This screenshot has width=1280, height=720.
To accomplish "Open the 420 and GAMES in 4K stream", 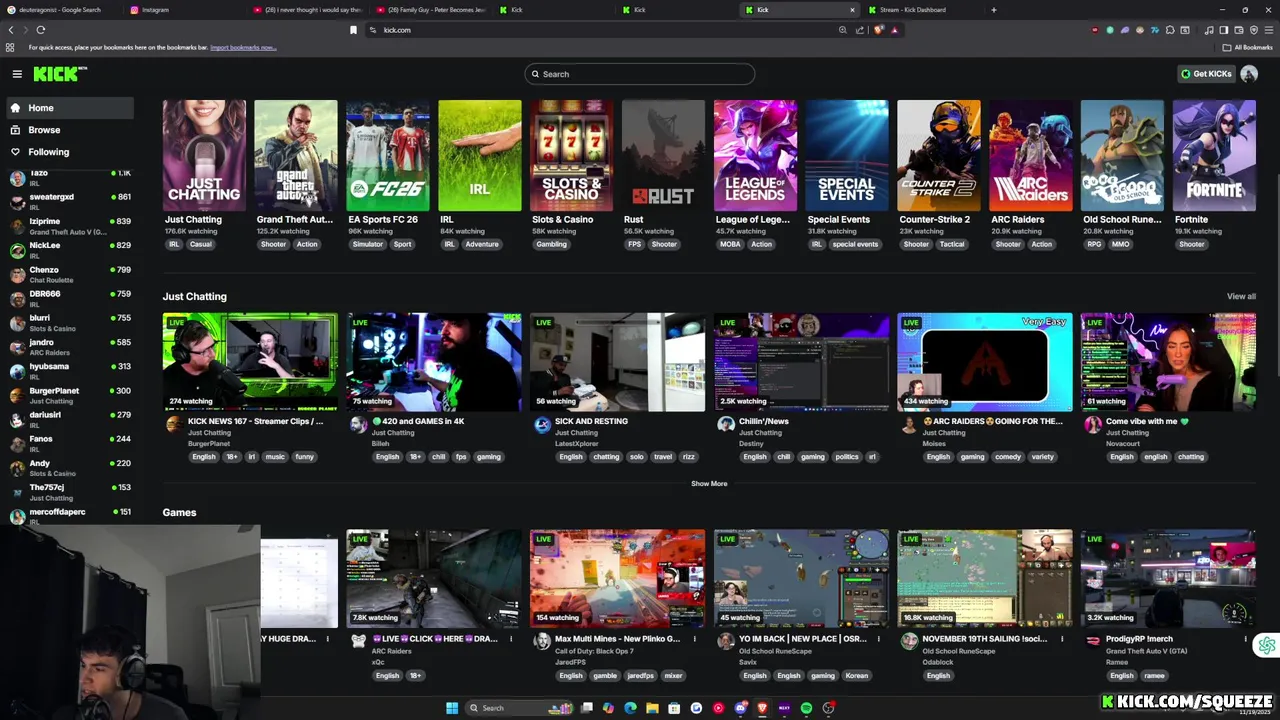I will click(x=434, y=362).
